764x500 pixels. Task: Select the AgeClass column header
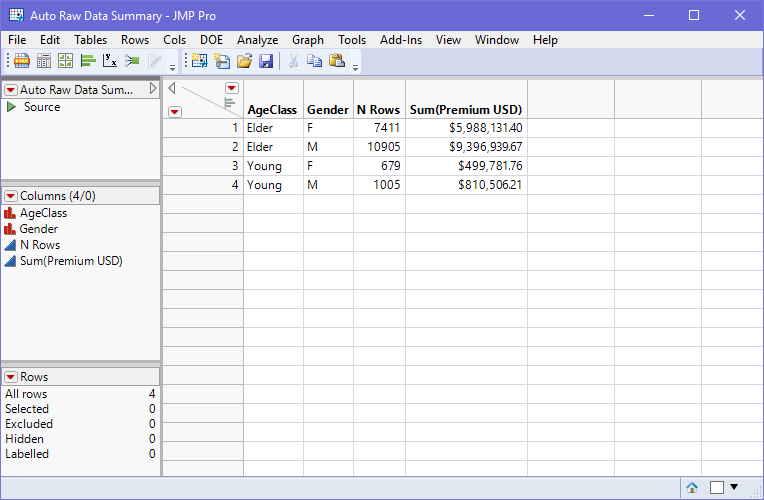pyautogui.click(x=273, y=99)
